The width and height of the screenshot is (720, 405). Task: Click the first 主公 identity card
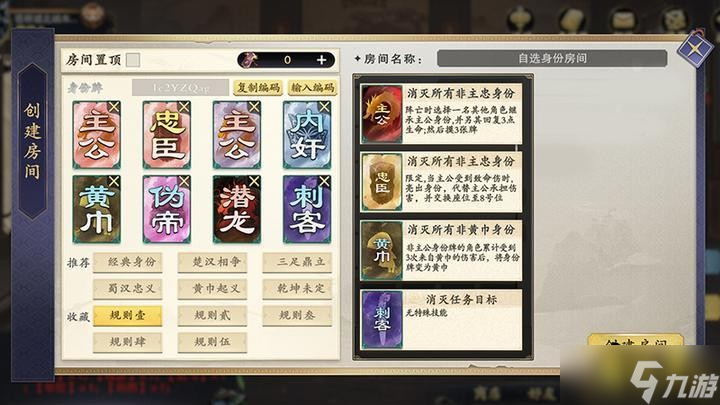point(96,135)
